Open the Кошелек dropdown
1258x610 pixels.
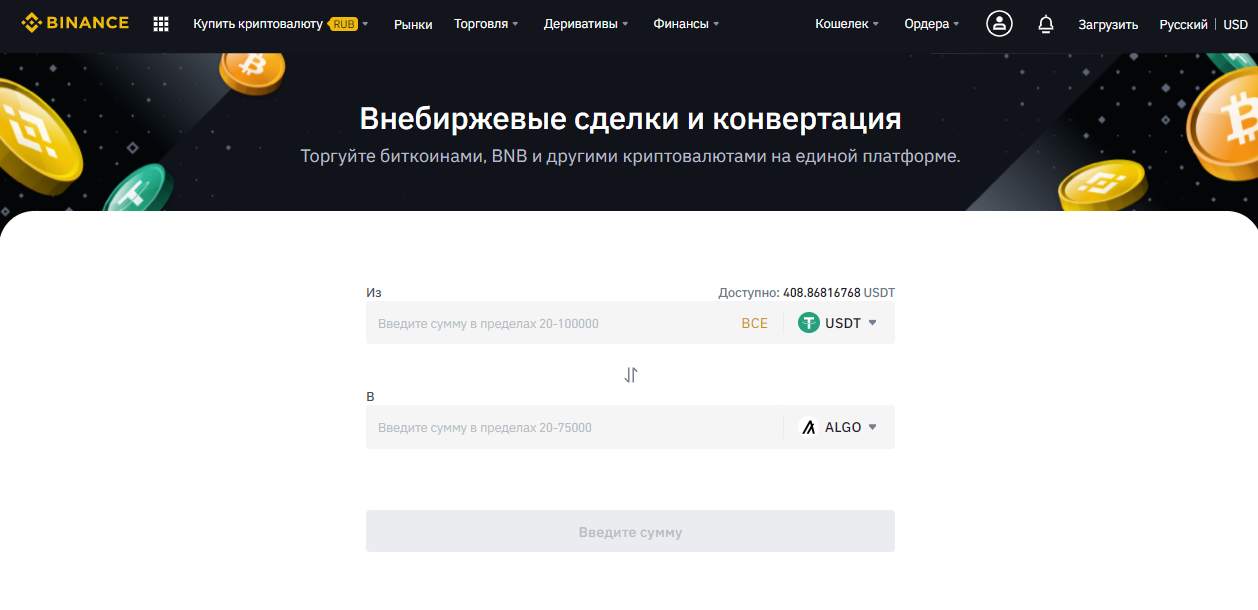847,24
